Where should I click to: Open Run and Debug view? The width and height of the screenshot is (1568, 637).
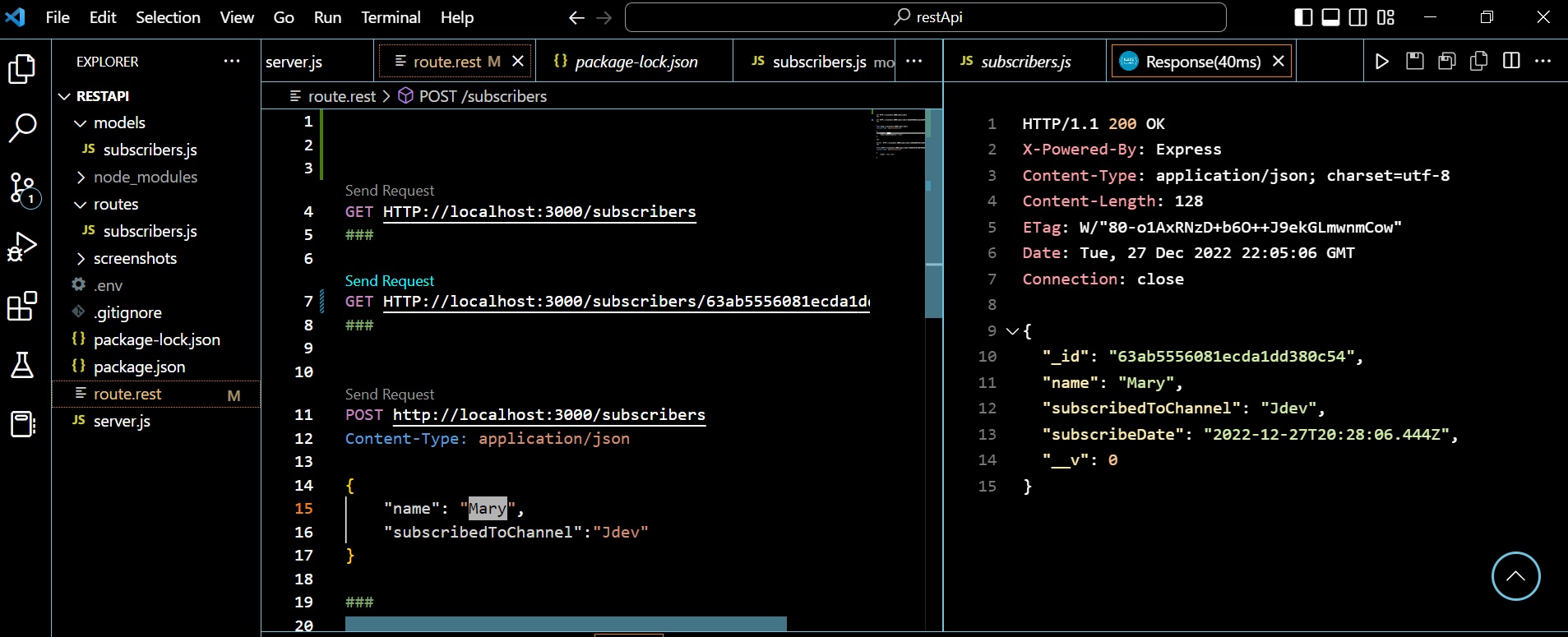pos(22,247)
